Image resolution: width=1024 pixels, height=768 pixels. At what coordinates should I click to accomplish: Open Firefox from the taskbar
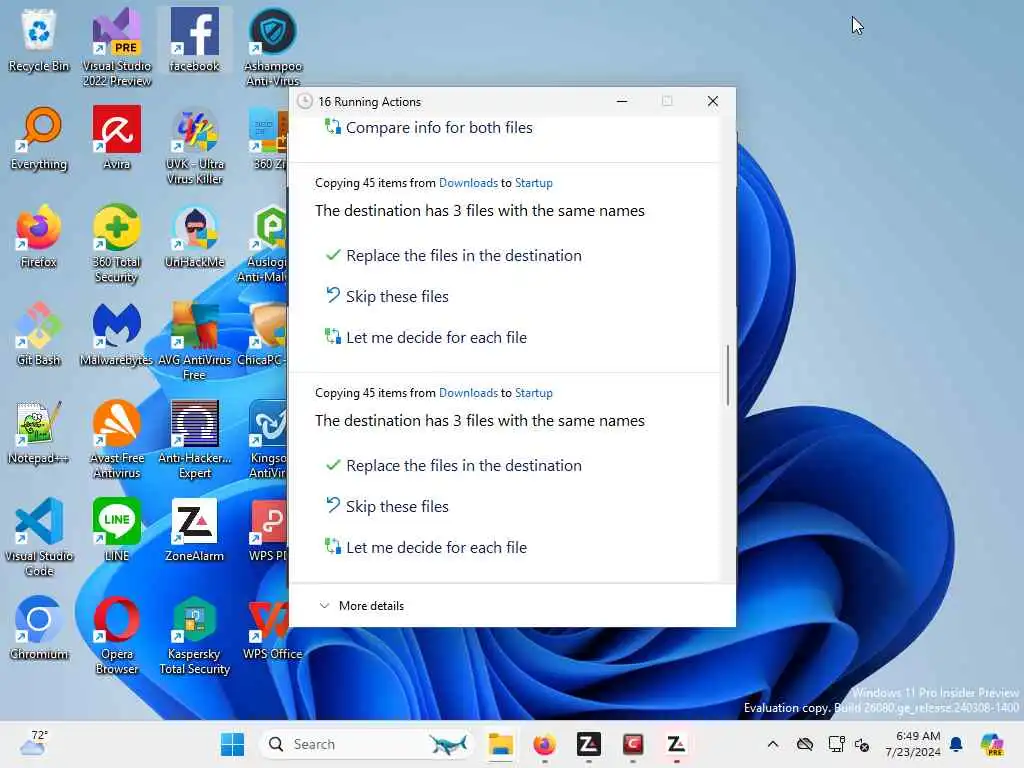point(545,744)
